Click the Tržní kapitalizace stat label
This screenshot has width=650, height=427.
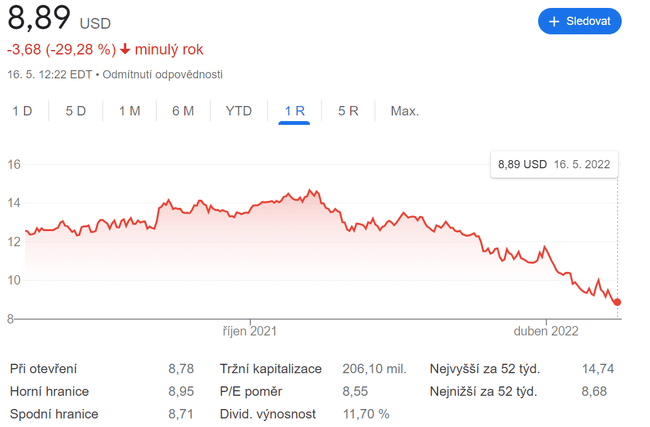[x=271, y=369]
